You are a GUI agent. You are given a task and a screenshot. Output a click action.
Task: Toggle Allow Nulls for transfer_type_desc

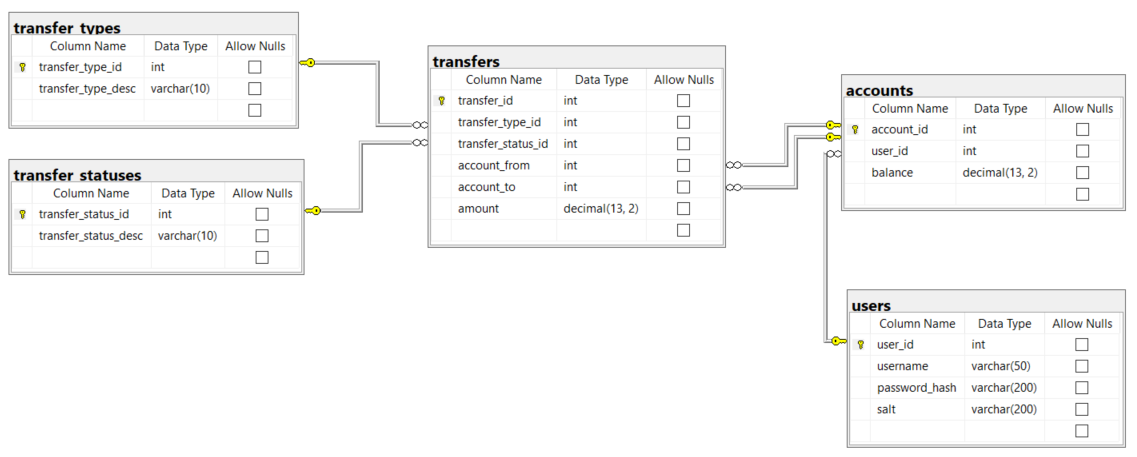[255, 88]
